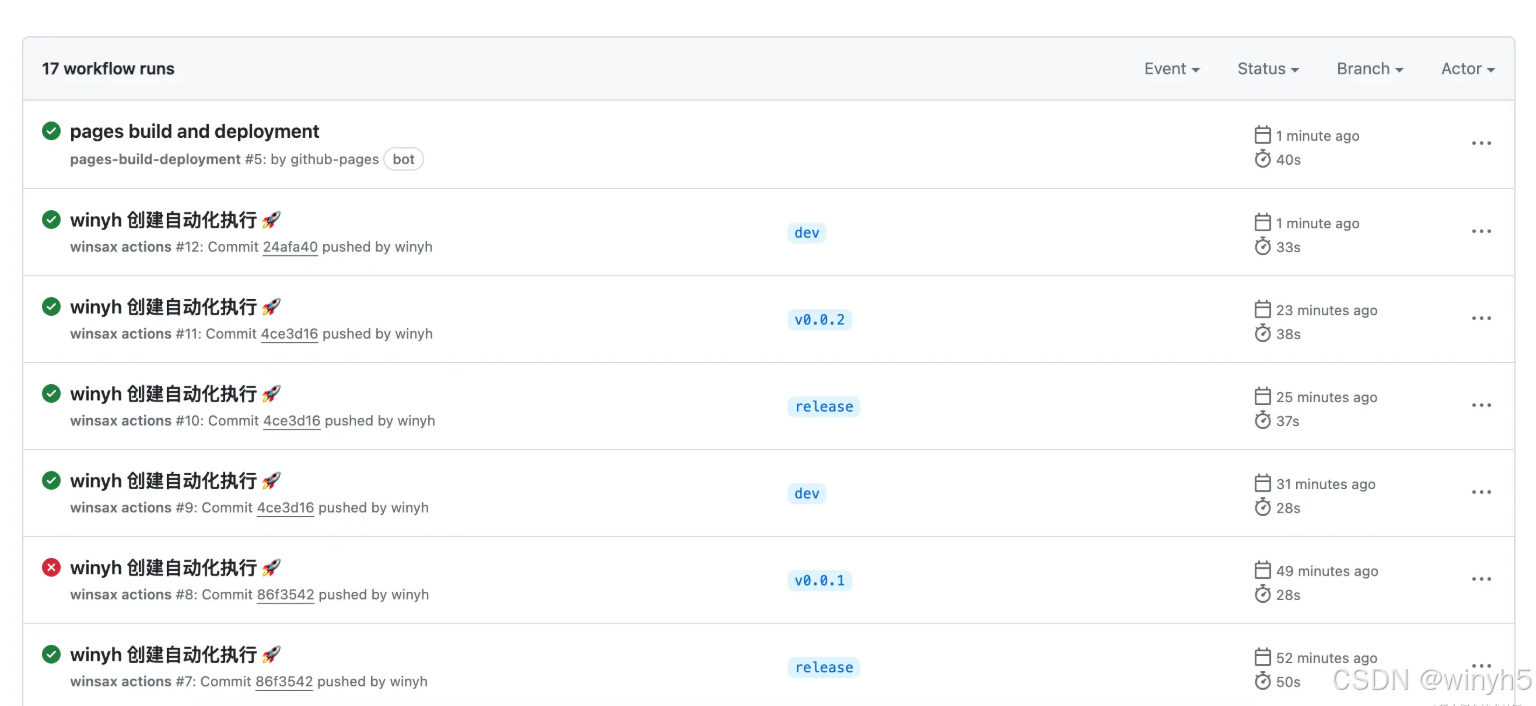
Task: Click the dev branch label on run #12
Action: [807, 233]
